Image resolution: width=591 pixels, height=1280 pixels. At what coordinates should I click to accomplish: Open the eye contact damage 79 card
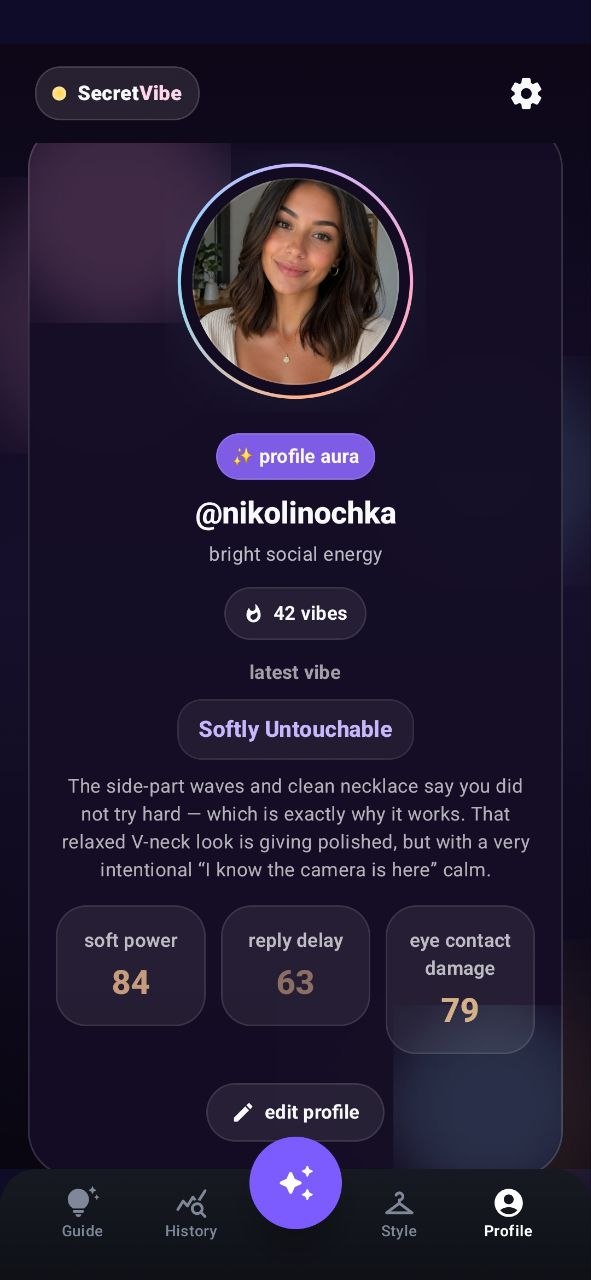[460, 979]
